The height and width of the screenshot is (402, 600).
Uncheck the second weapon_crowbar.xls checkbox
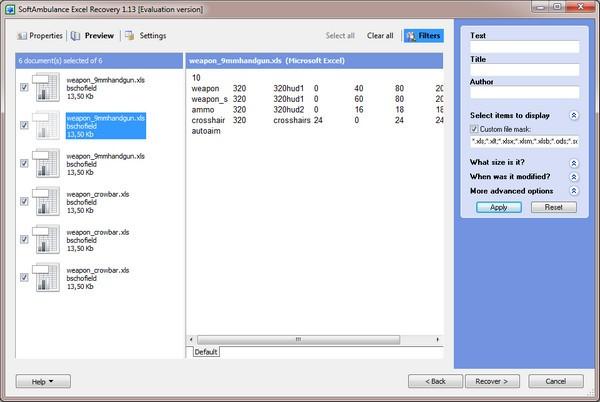24,239
